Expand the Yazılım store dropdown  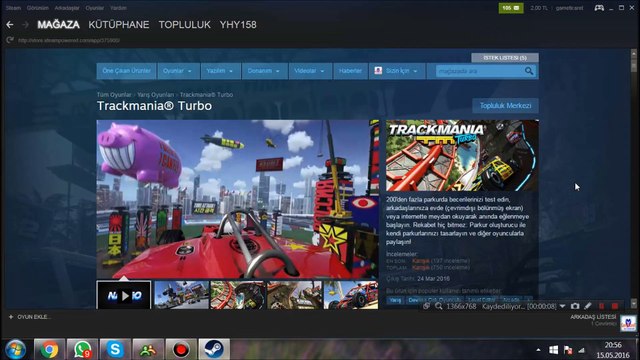tap(220, 71)
